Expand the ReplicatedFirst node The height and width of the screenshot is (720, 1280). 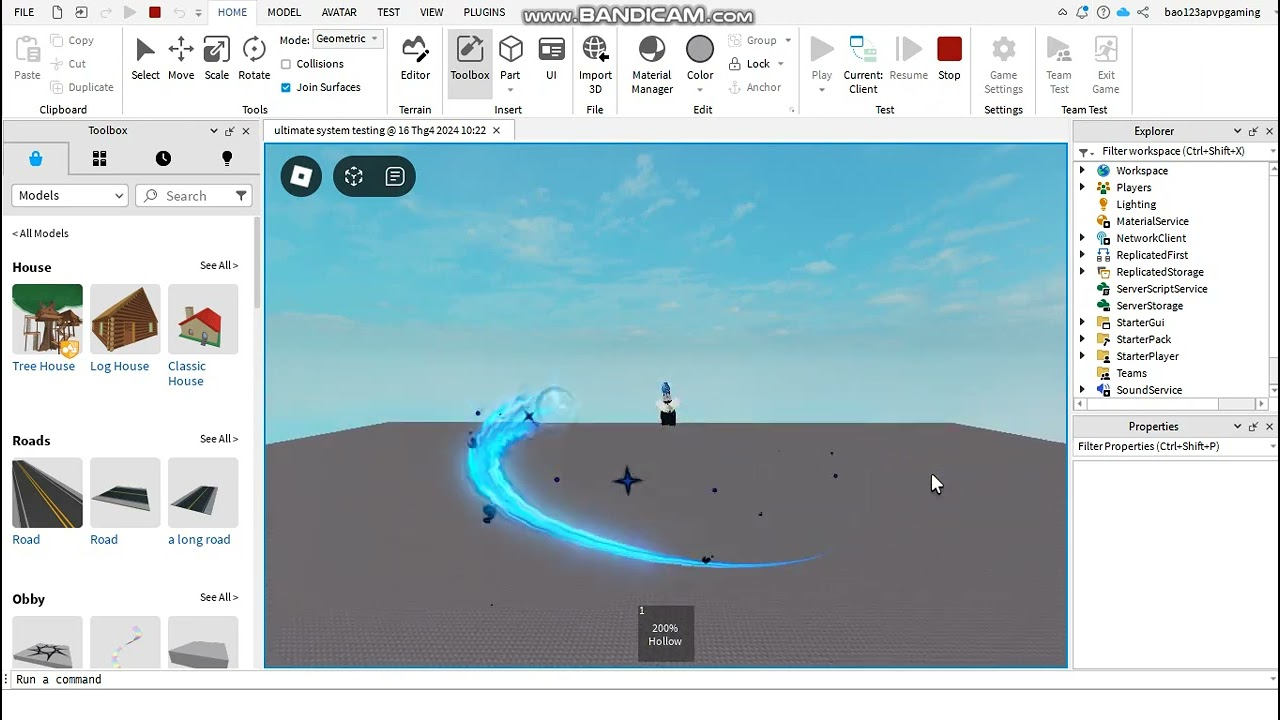(x=1082, y=255)
